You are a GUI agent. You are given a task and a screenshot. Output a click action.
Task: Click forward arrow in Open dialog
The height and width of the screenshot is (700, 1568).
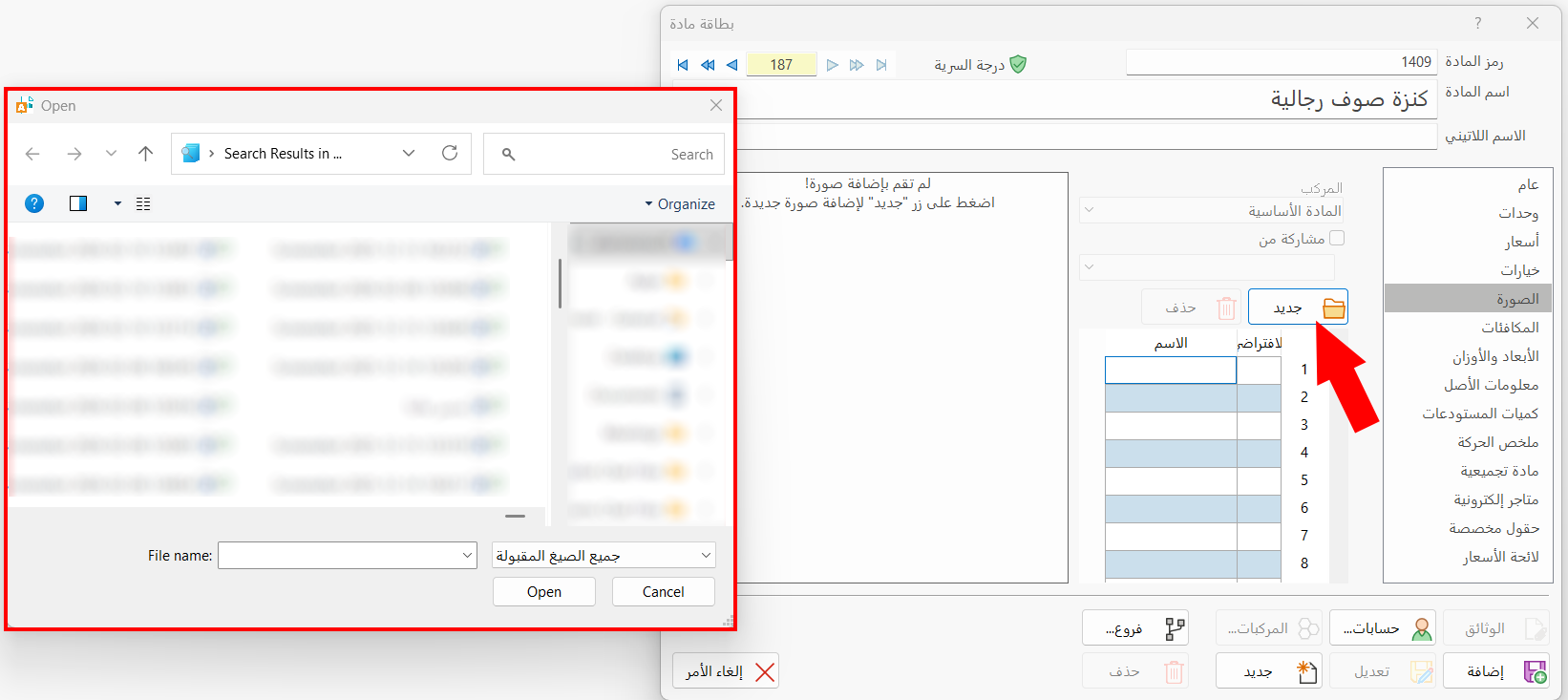pyautogui.click(x=74, y=154)
